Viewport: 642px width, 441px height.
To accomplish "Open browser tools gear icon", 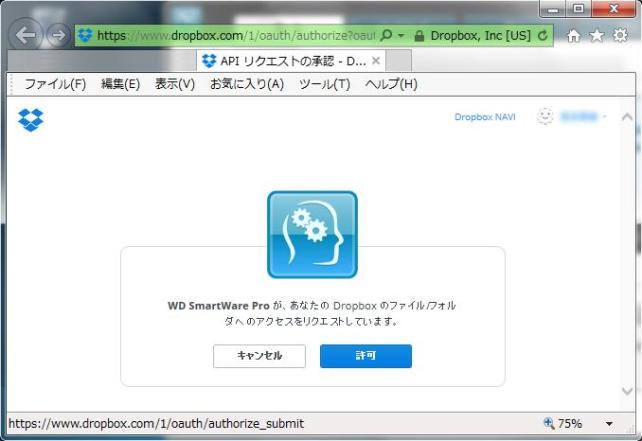I will [620, 36].
